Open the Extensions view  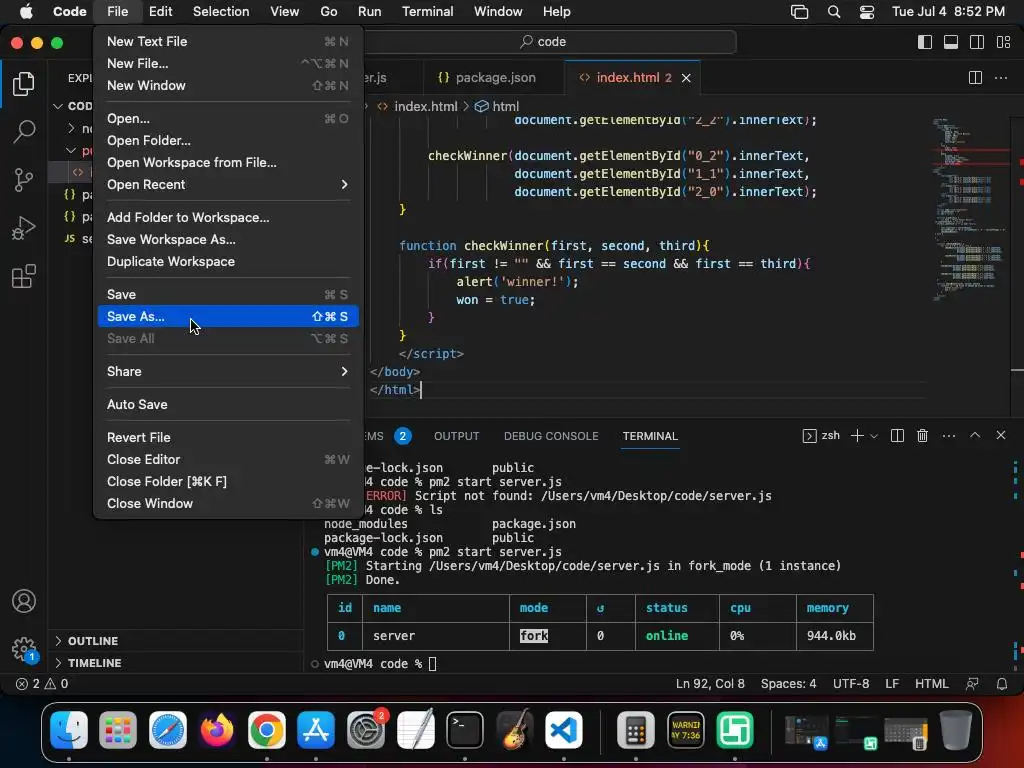tap(24, 276)
